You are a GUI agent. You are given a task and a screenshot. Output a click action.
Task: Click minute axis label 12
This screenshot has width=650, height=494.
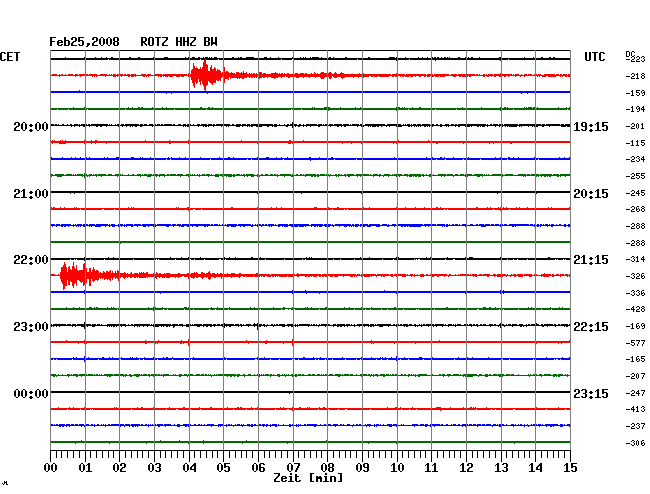tap(466, 468)
